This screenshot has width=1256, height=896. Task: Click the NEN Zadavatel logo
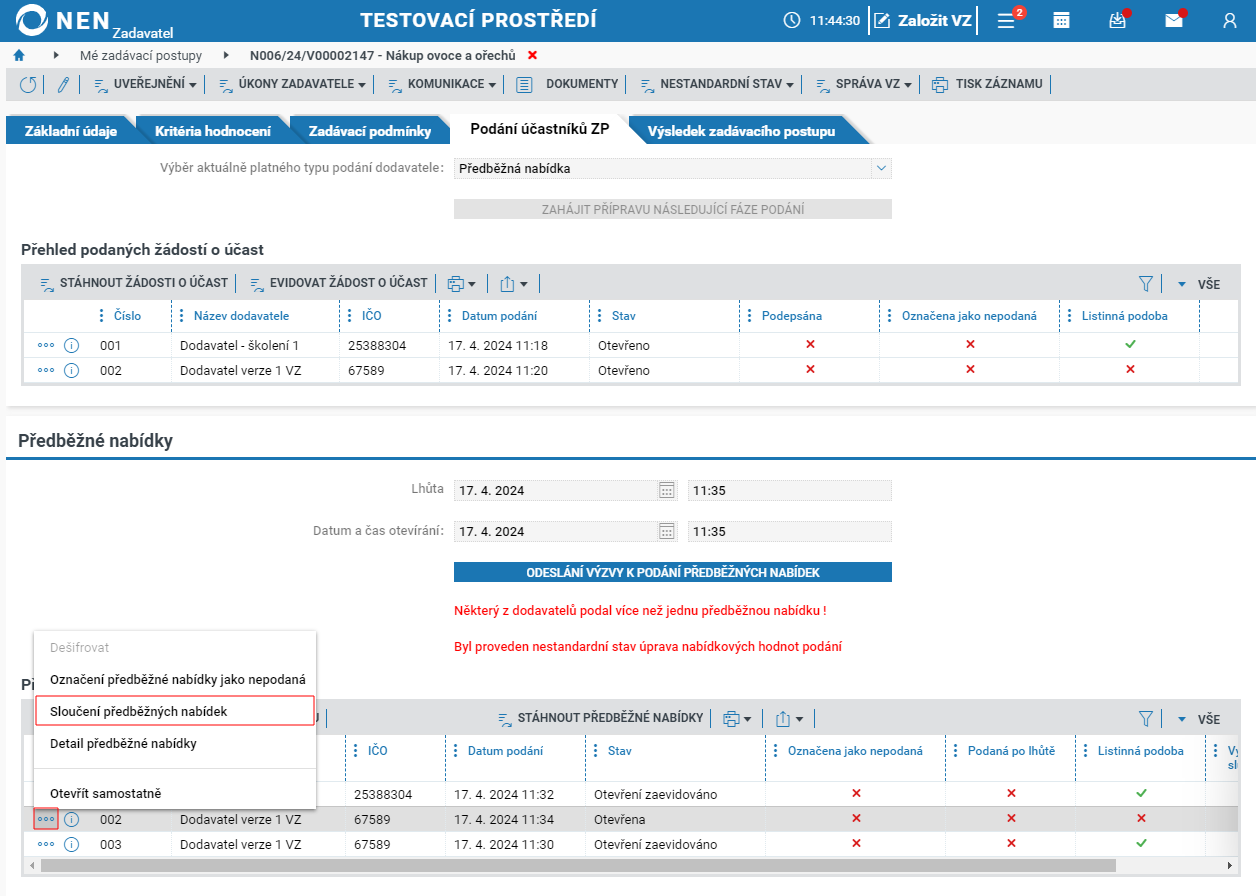pyautogui.click(x=95, y=21)
